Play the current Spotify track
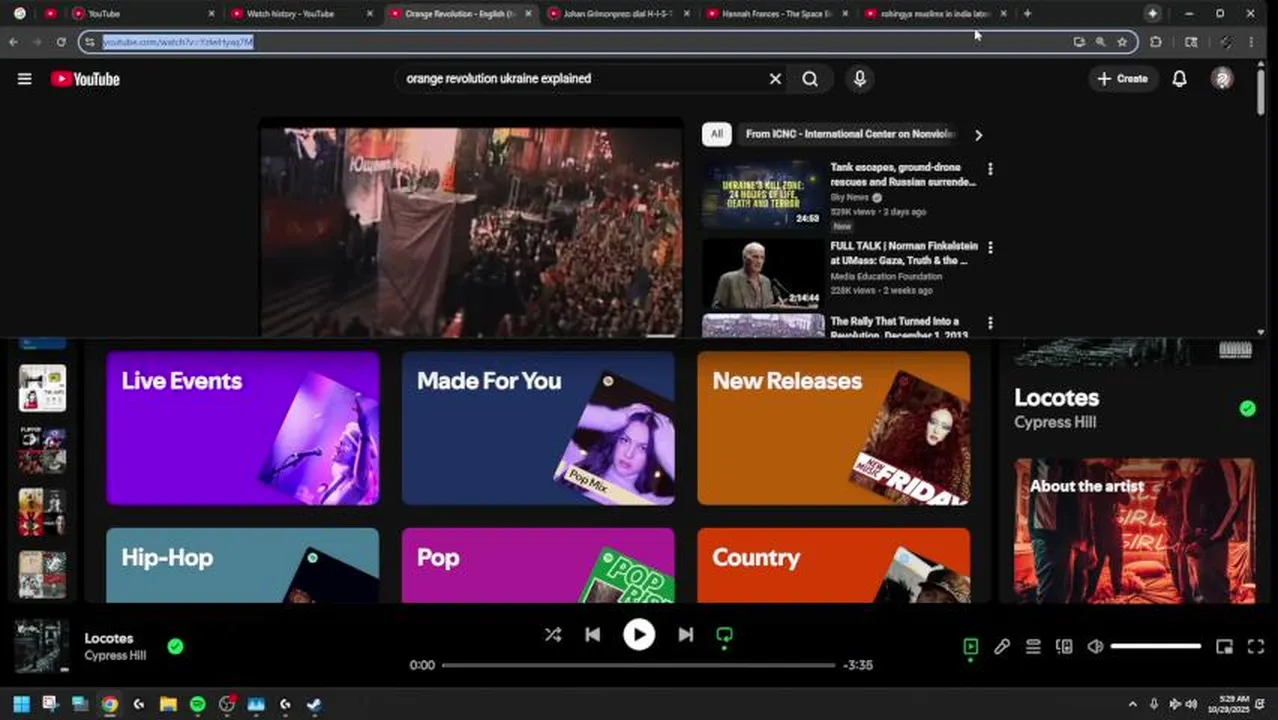 pos(639,635)
